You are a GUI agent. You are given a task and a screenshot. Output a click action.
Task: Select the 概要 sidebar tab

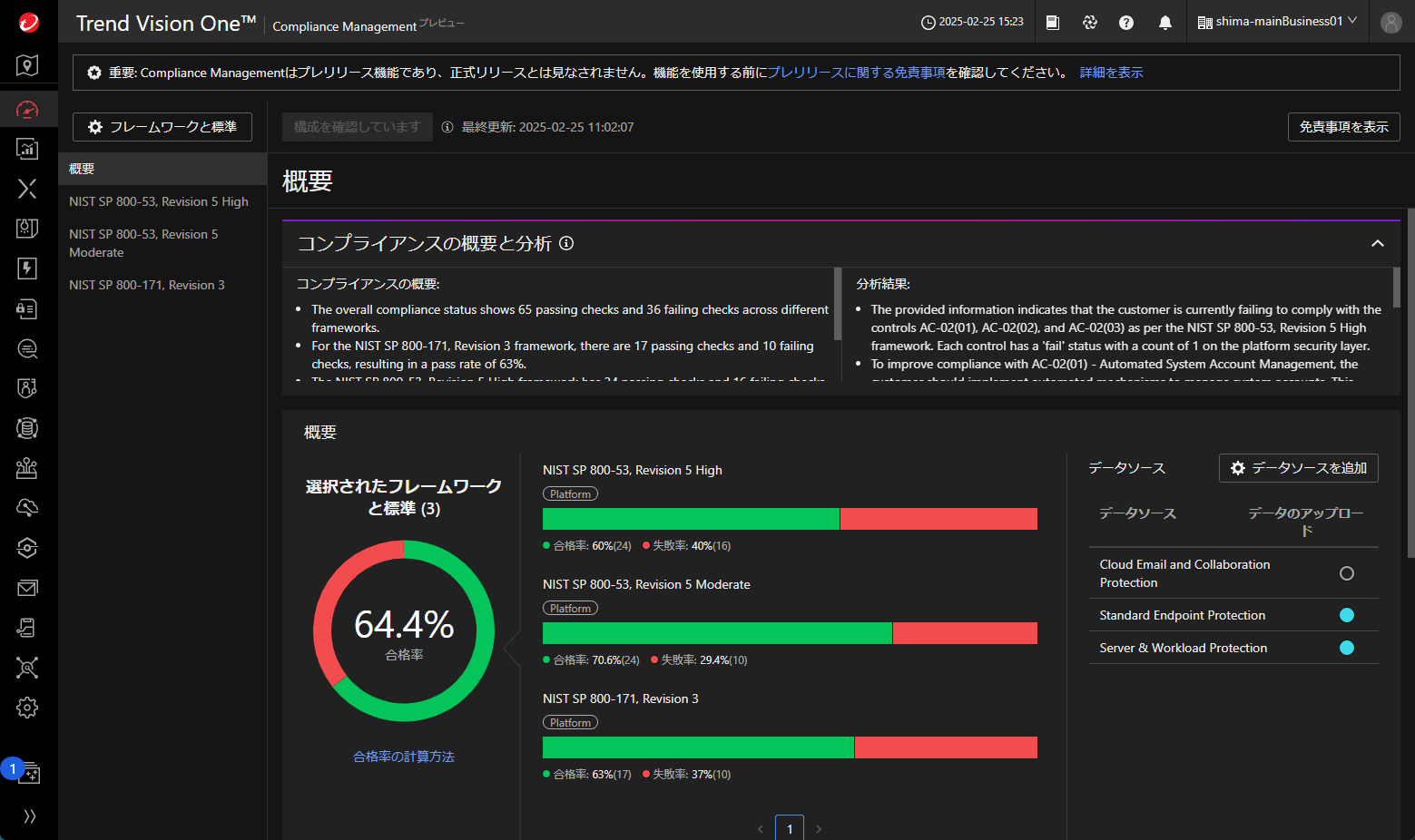[162, 169]
